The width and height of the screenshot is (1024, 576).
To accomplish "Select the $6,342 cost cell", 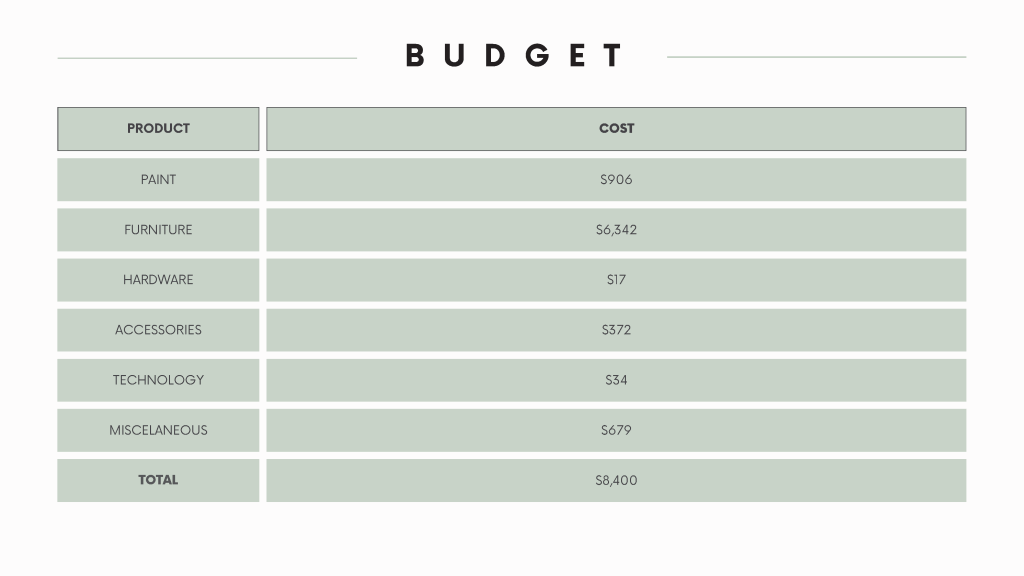I will click(x=616, y=230).
